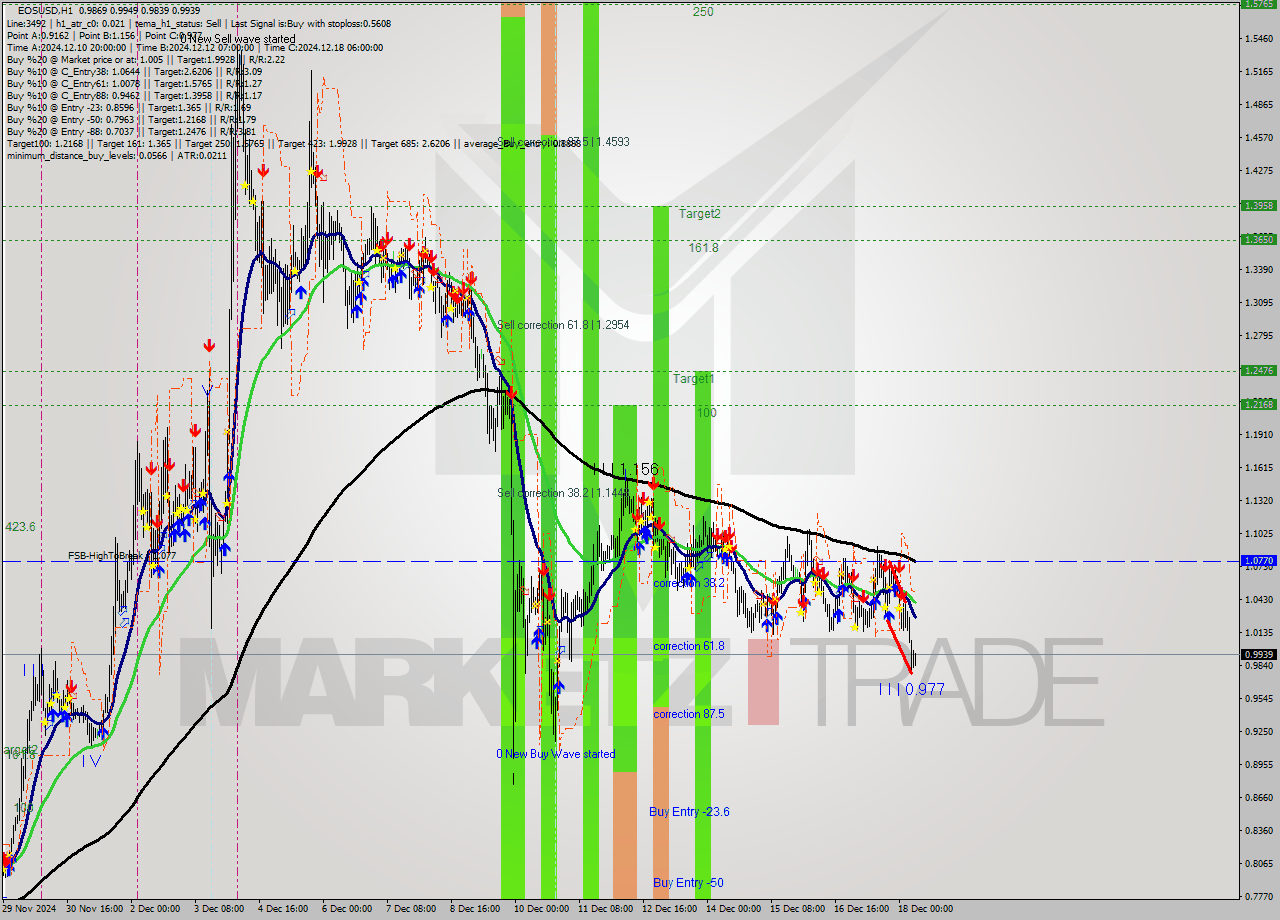The width and height of the screenshot is (1280, 920).
Task: Click the green 1.2476 price axis tag
Action: pyautogui.click(x=1258, y=370)
